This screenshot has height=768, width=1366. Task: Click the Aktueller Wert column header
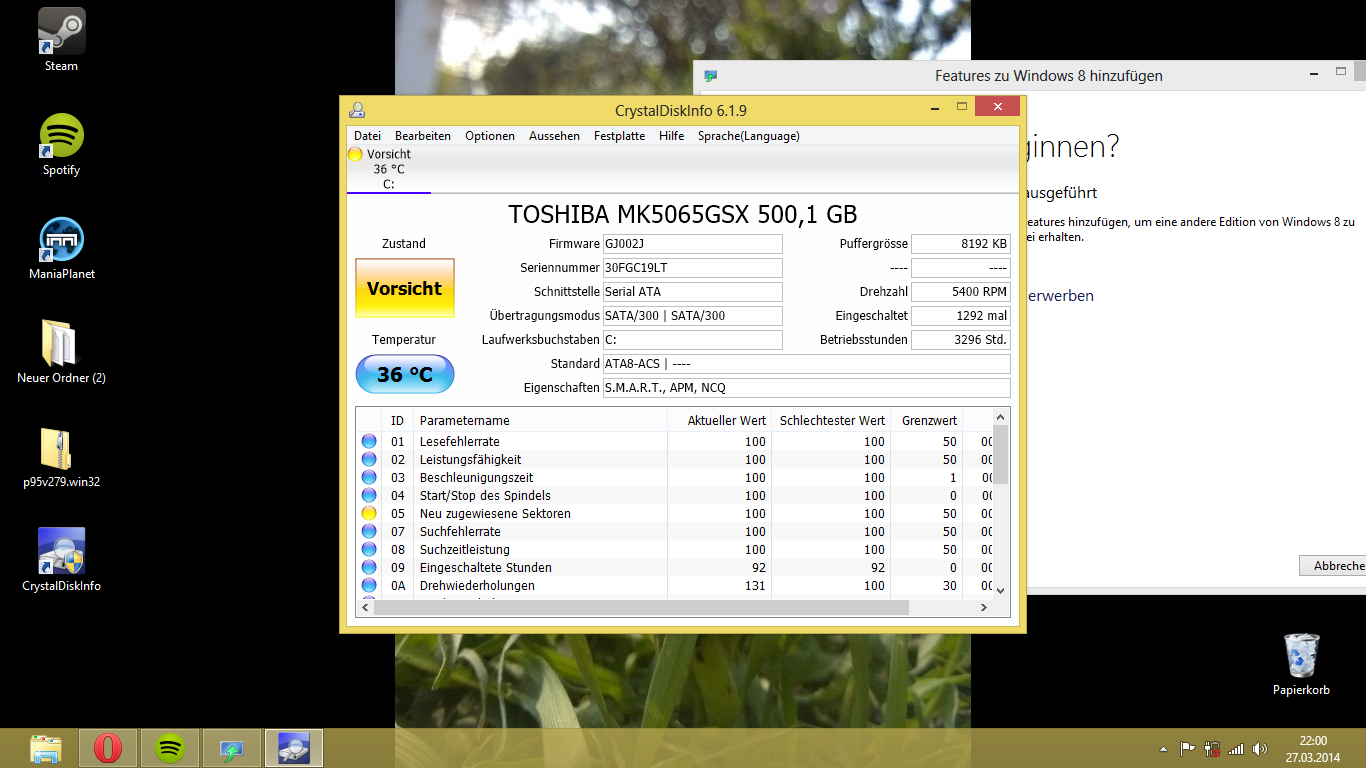tap(719, 421)
